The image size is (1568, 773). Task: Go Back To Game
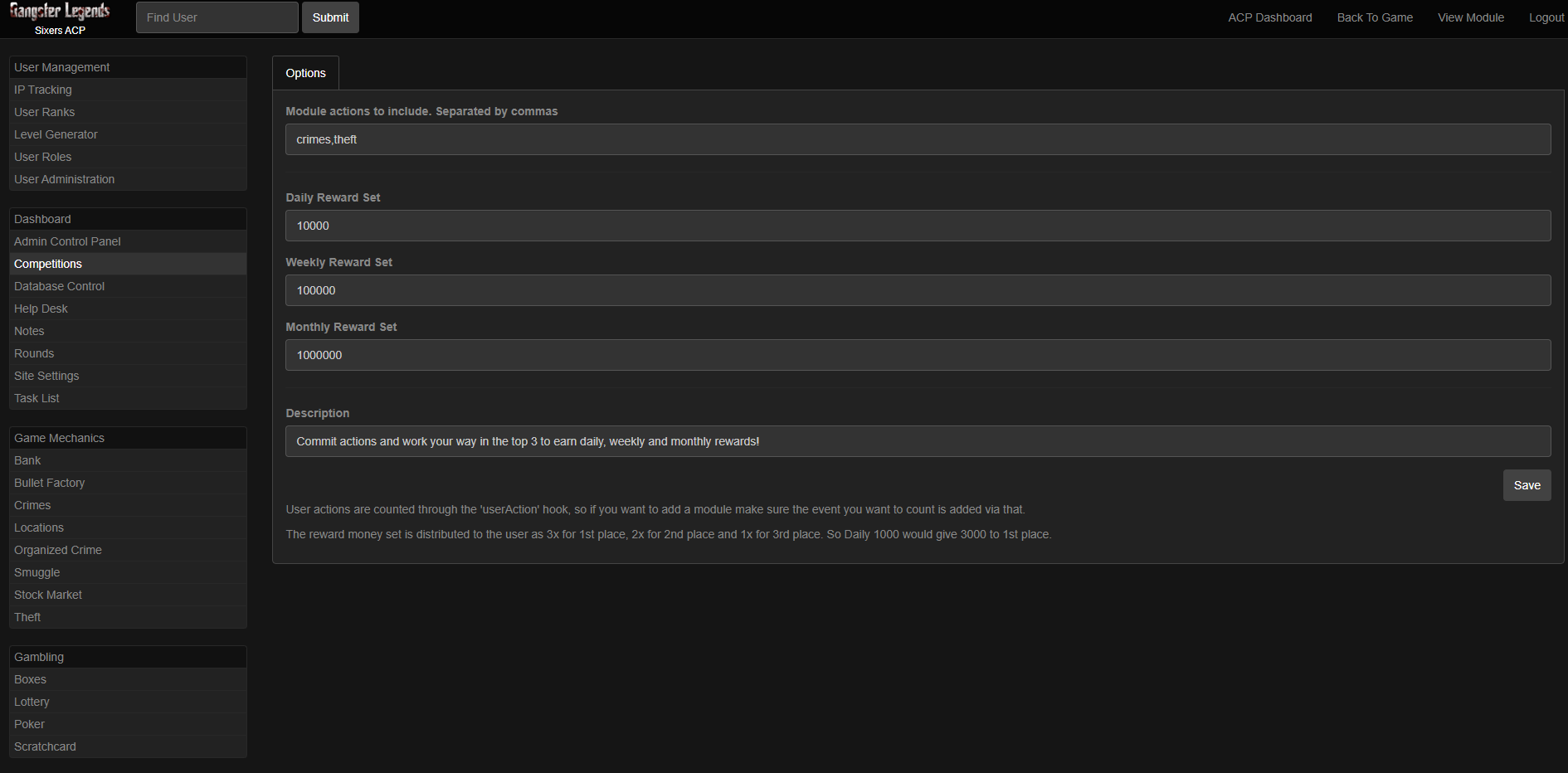click(x=1374, y=17)
